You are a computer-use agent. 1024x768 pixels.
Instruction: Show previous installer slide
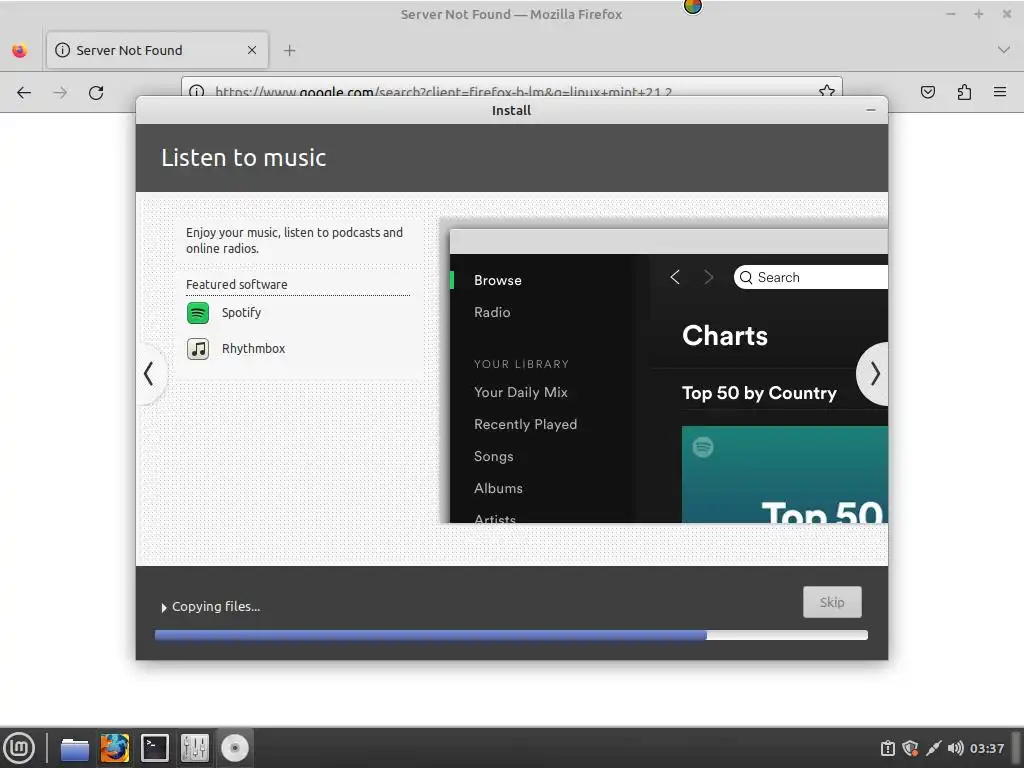(x=149, y=374)
